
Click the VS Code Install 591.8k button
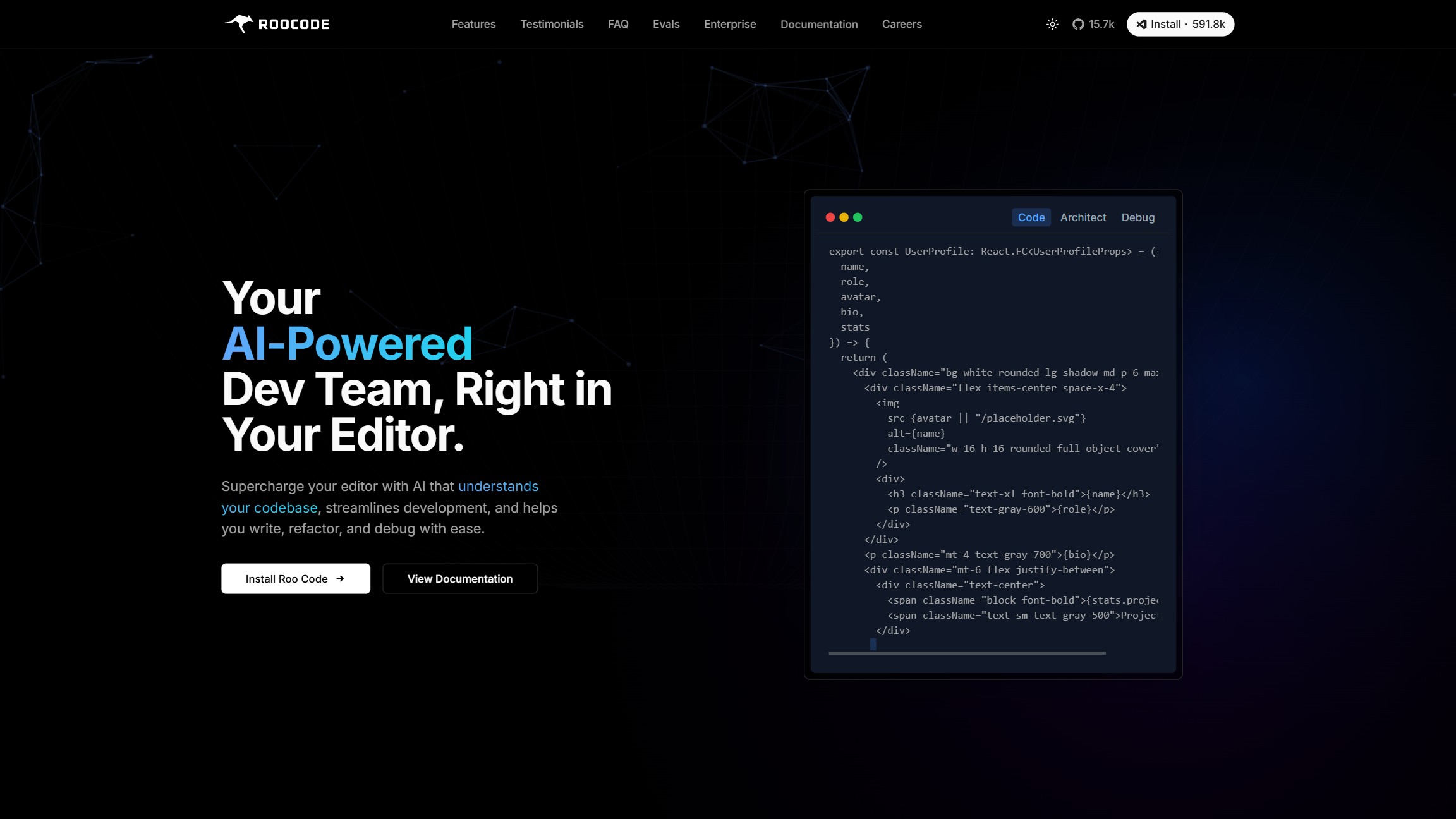click(1180, 24)
